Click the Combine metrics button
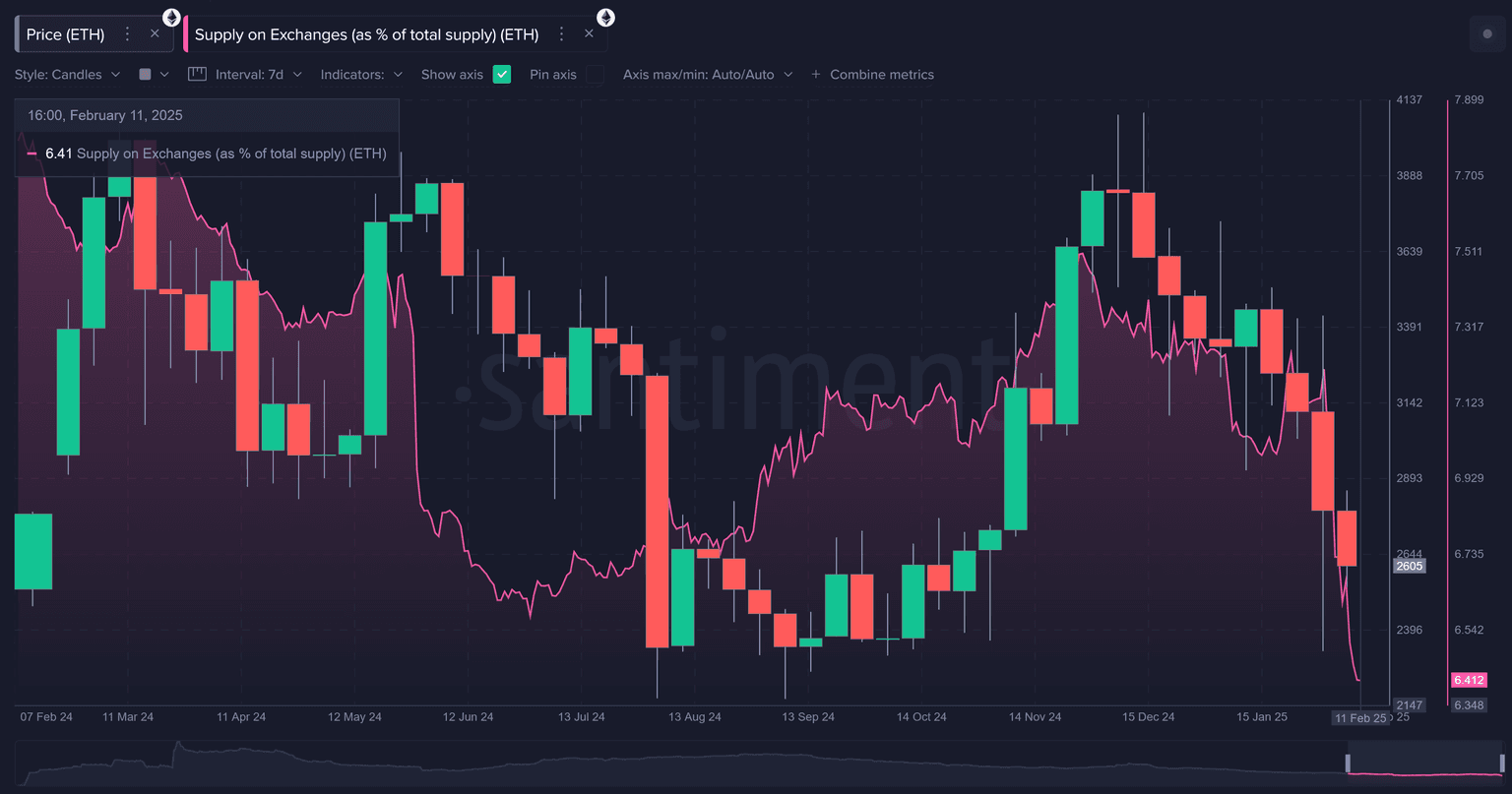Screen dimensions: 1512x794 point(881,75)
